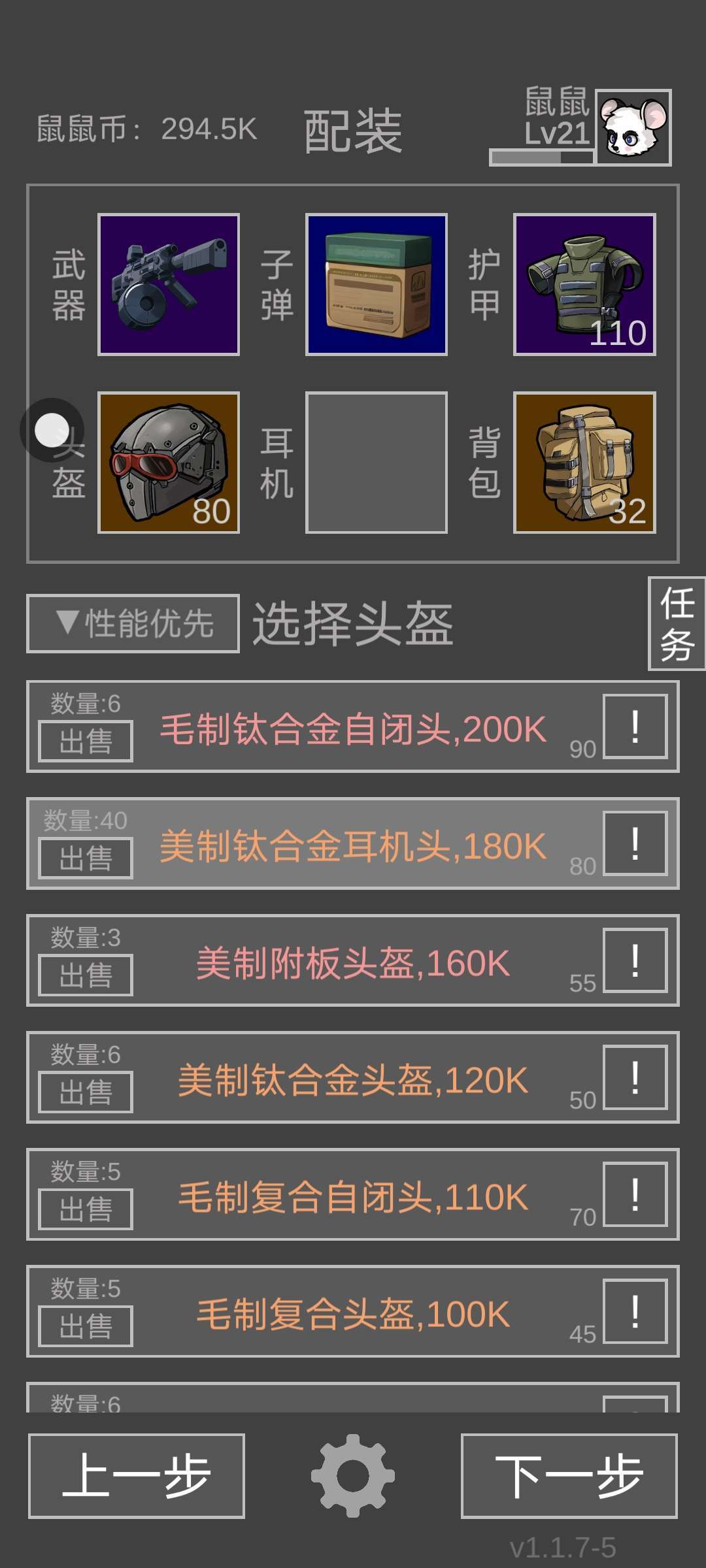706x1568 pixels.
Task: Go to next step 下一步
Action: tap(569, 1476)
